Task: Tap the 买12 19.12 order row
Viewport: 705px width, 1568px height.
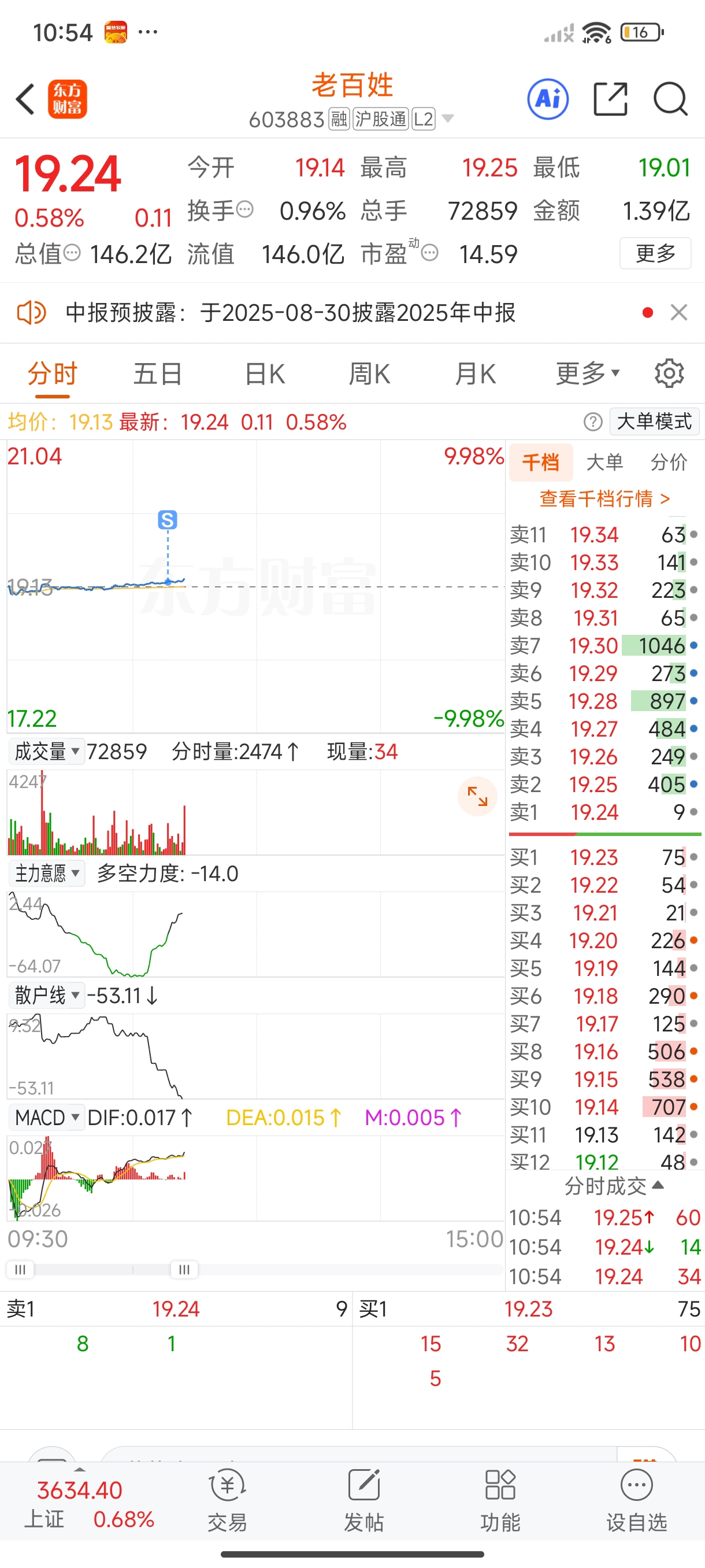Action: pos(604,1162)
